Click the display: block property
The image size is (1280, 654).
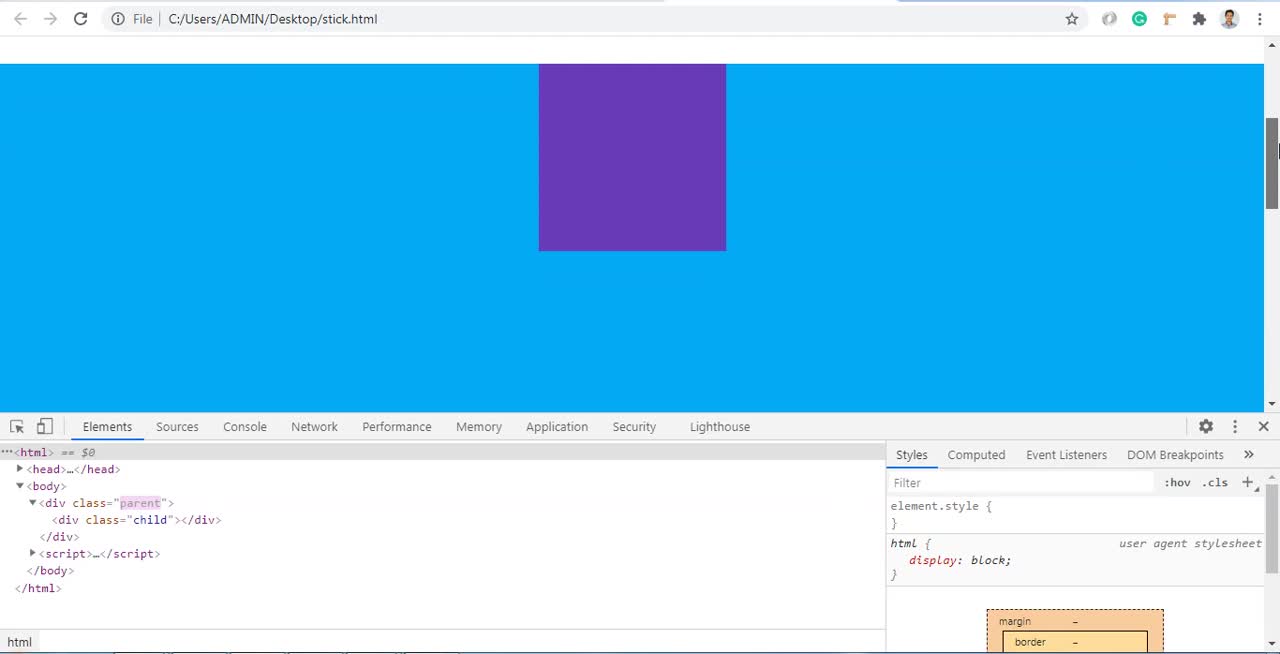[x=960, y=560]
